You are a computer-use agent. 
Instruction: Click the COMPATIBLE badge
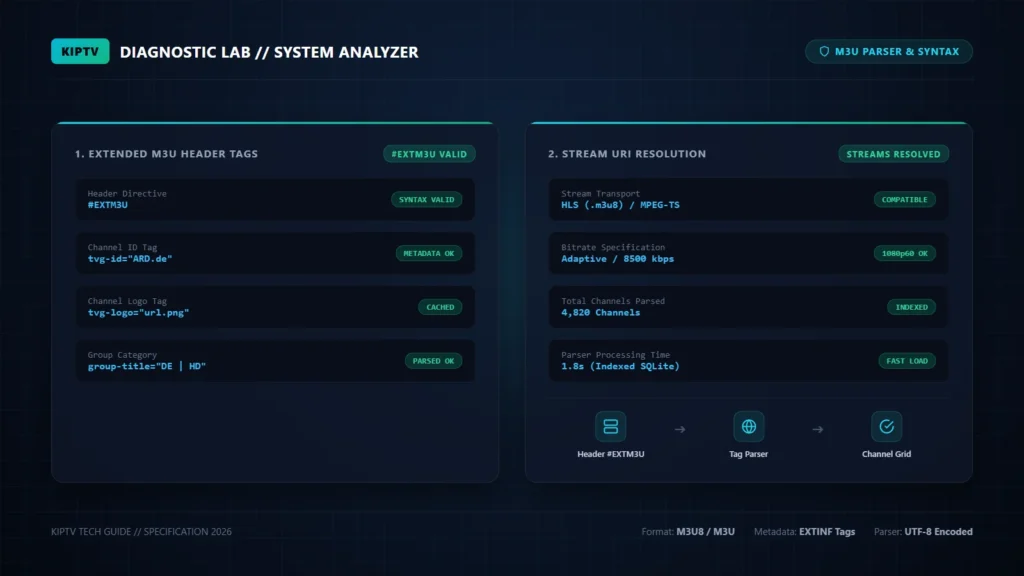point(904,200)
